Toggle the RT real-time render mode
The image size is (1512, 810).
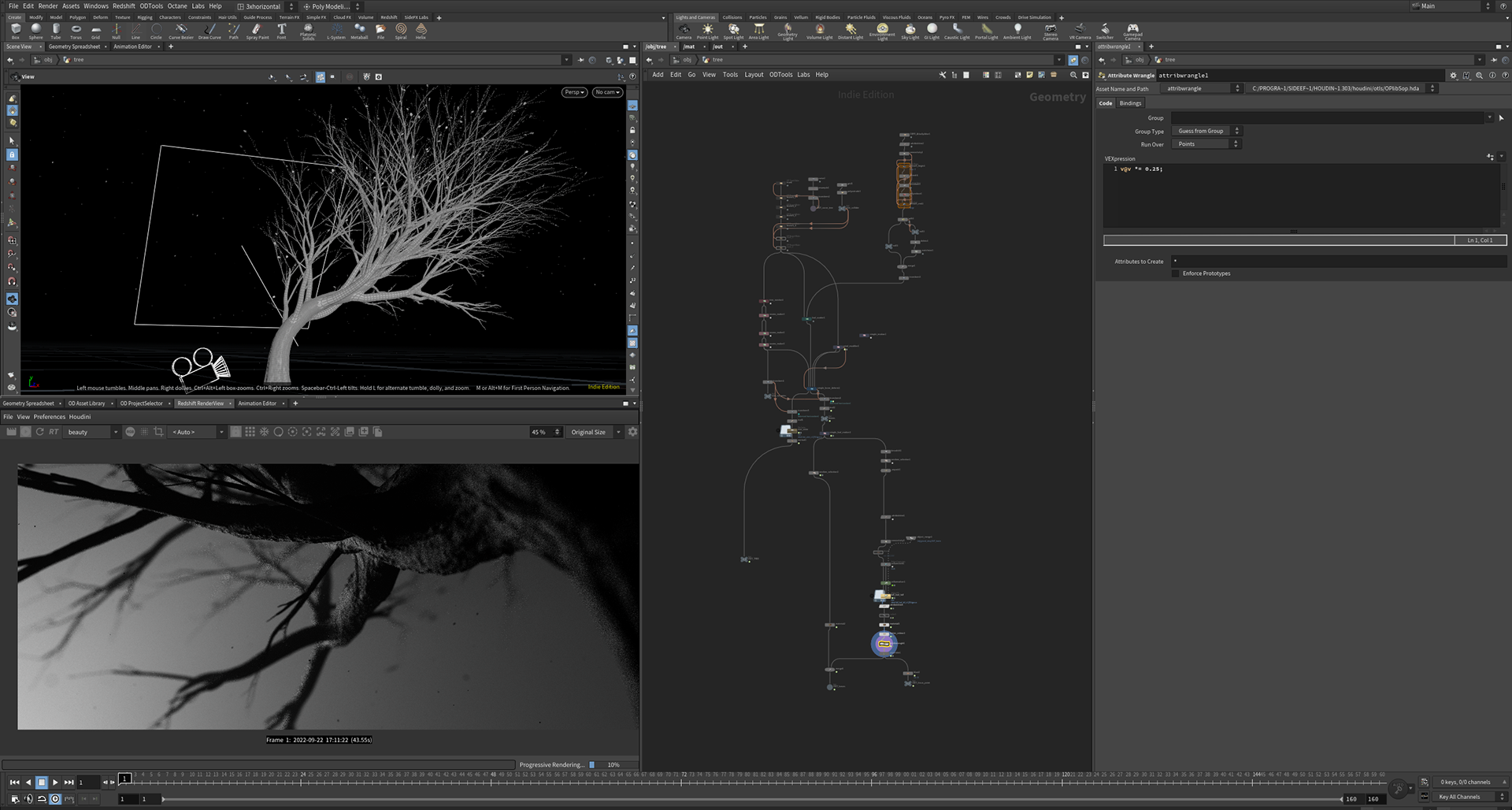(x=54, y=432)
